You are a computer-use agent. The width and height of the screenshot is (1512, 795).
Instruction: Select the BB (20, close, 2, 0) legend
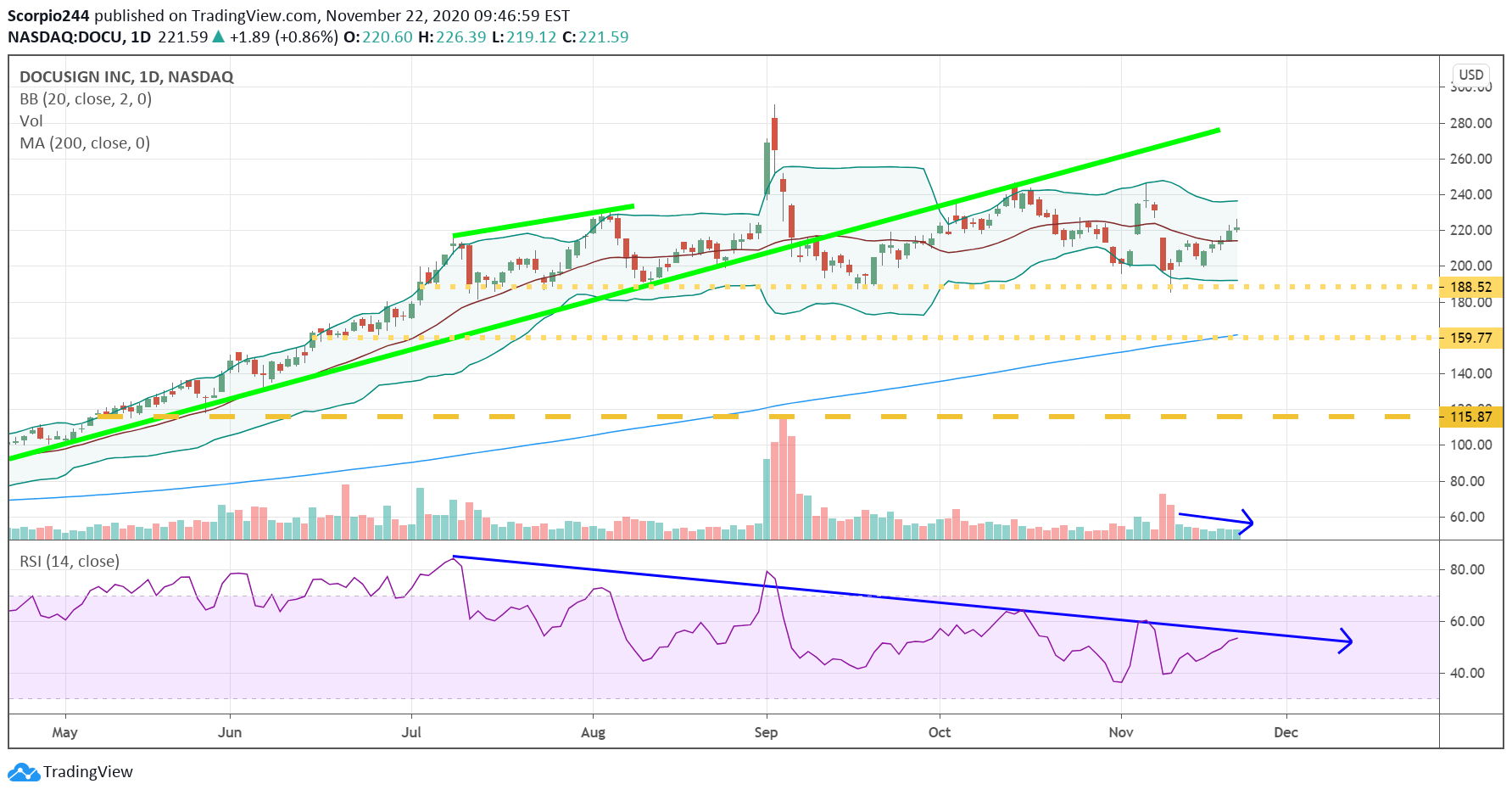[x=86, y=98]
